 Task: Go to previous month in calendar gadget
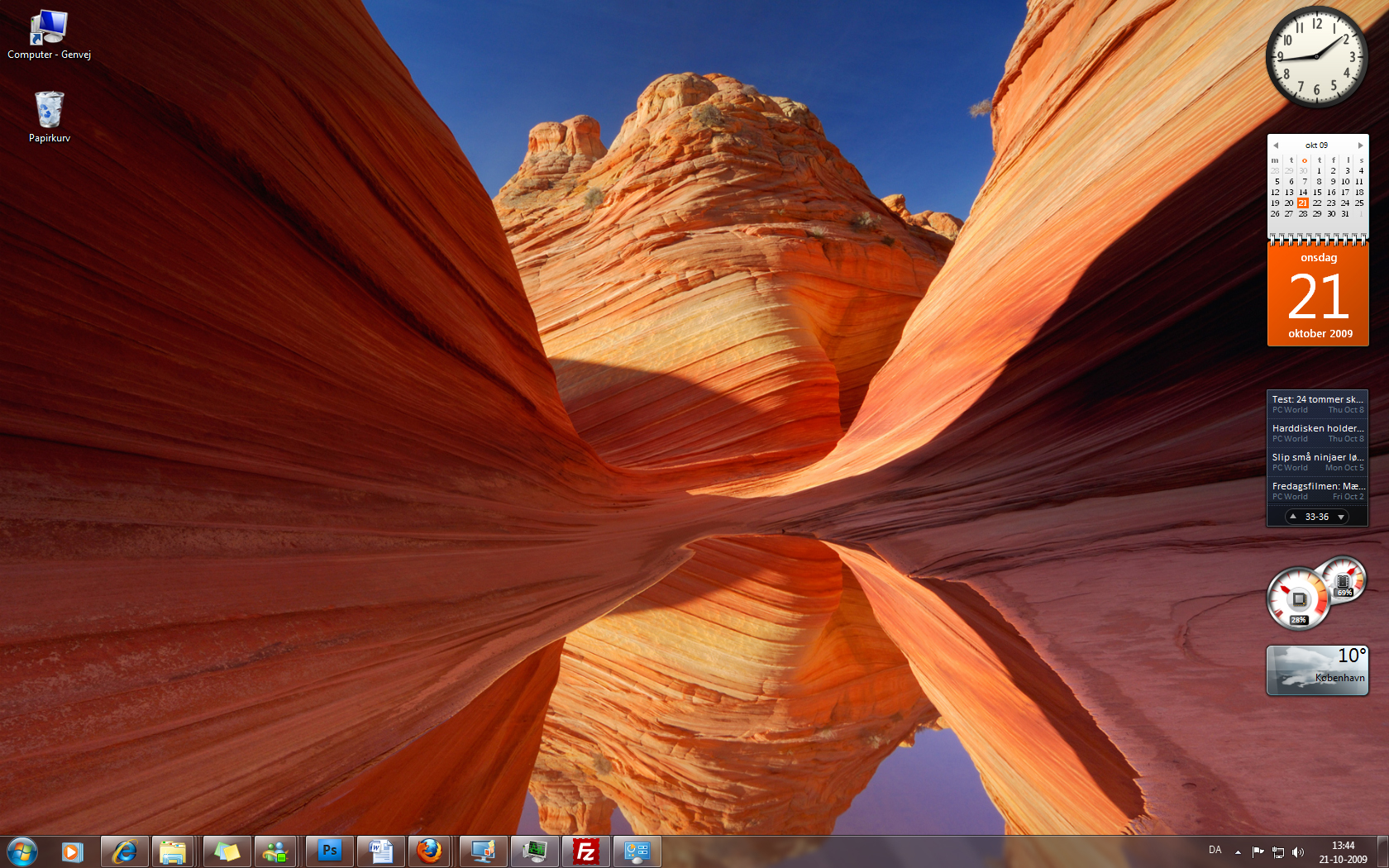(x=1276, y=145)
